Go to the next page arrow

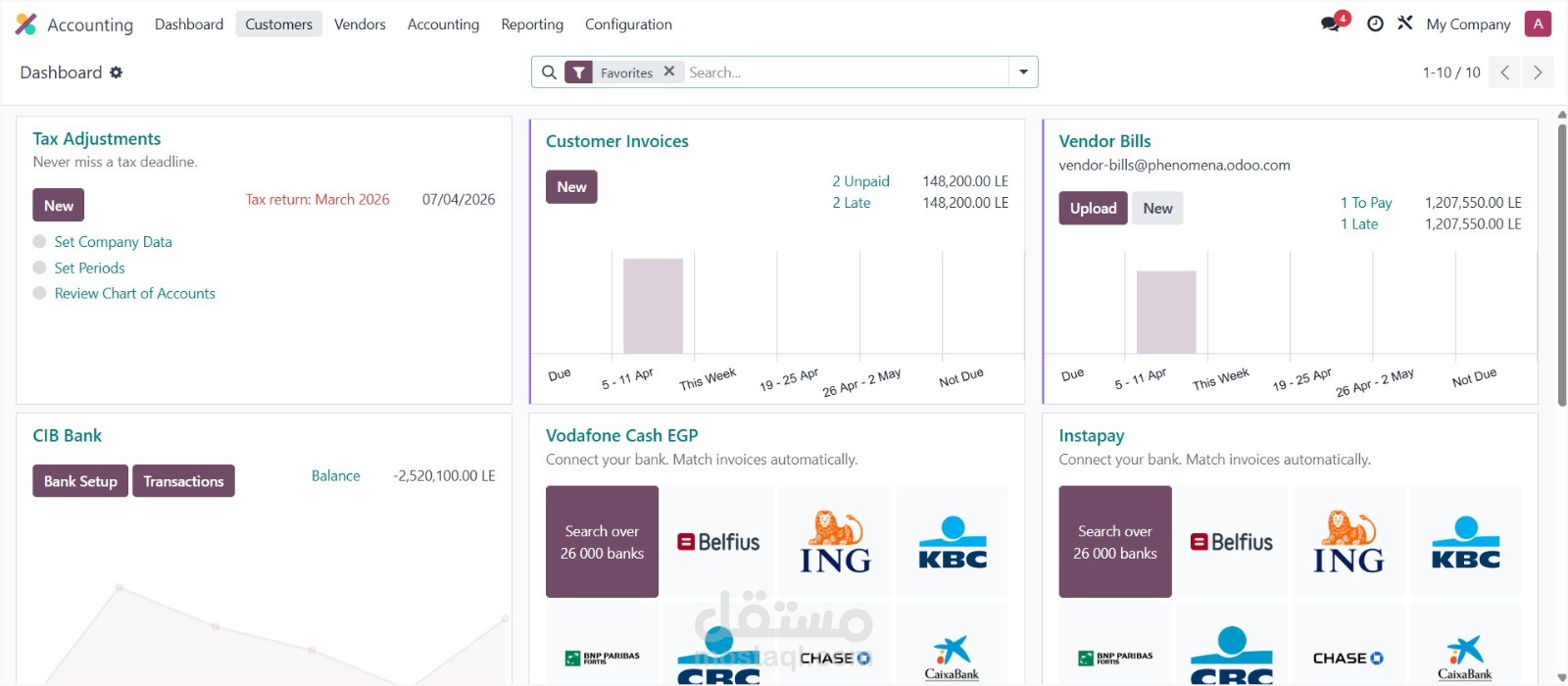coord(1538,73)
